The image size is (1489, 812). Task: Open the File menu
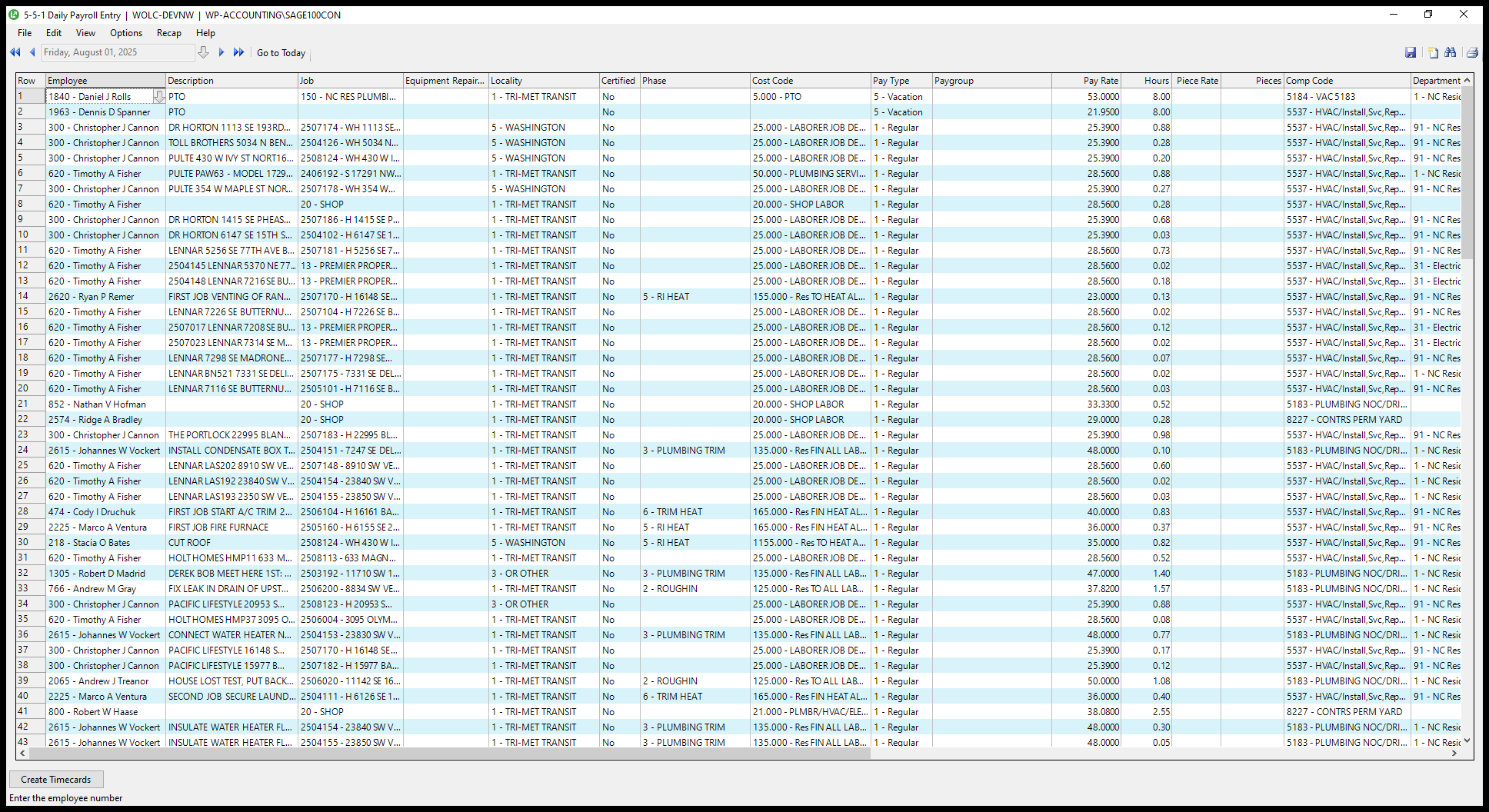[25, 33]
